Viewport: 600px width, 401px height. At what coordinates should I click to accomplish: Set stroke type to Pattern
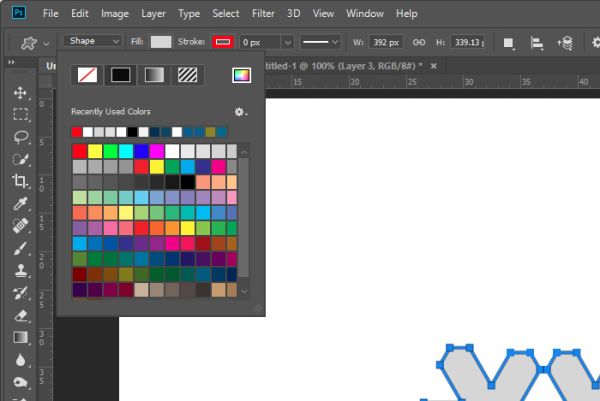pyautogui.click(x=188, y=75)
